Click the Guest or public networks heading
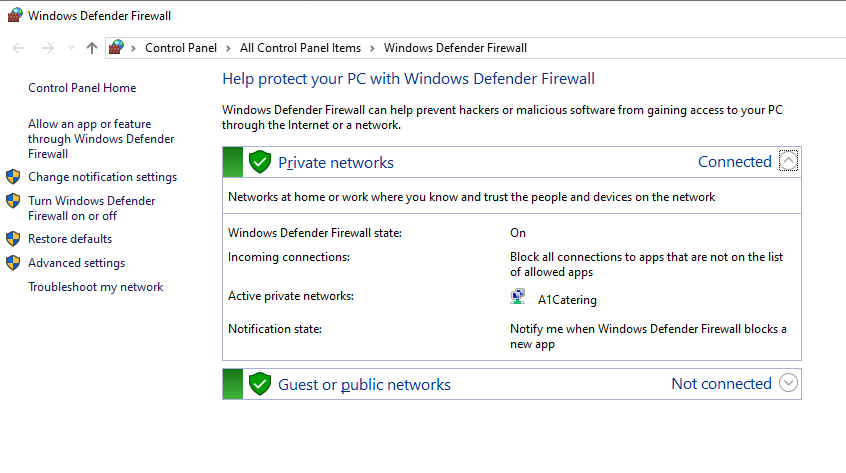This screenshot has height=473, width=846. pyautogui.click(x=364, y=385)
